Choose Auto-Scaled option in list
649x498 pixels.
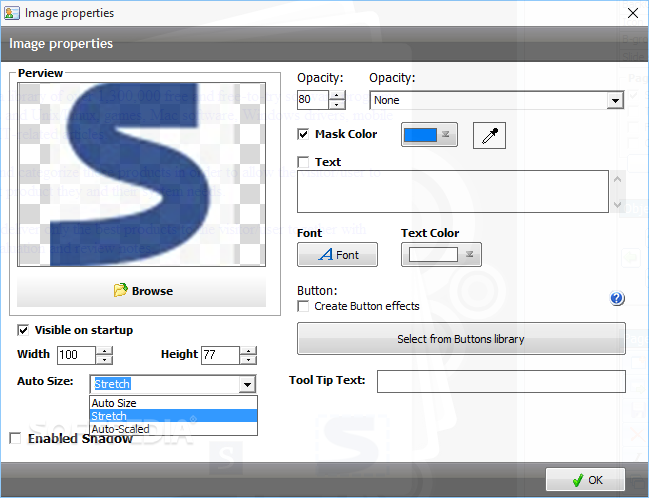173,428
